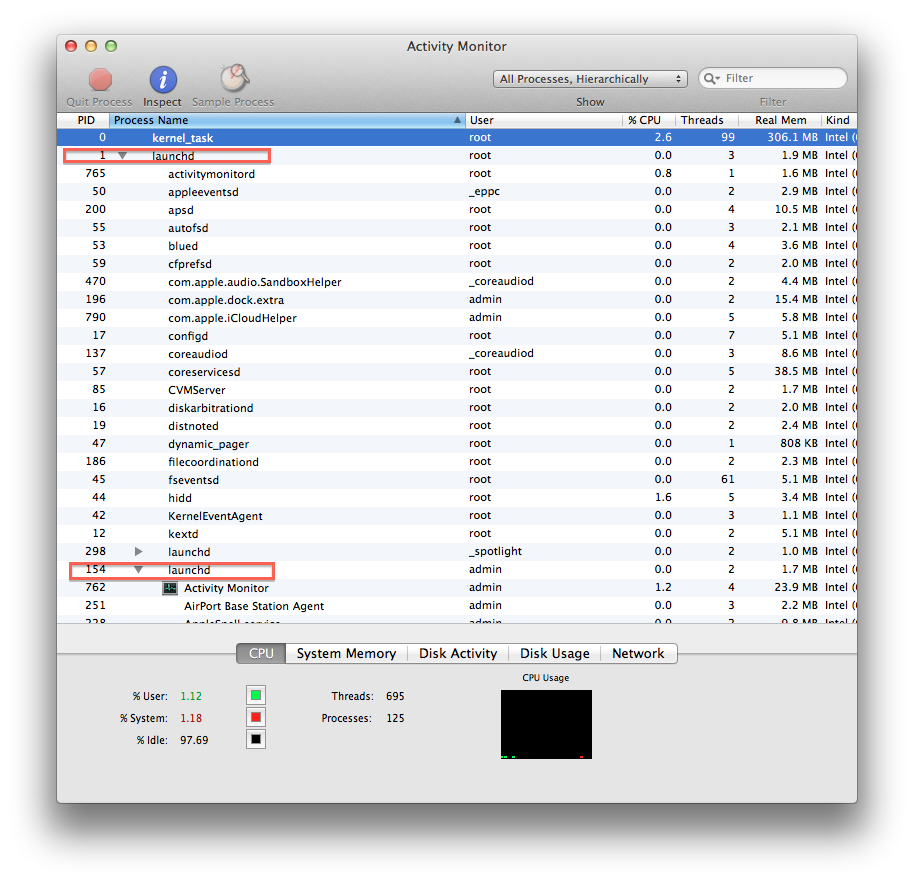The image size is (914, 882).
Task: Select the blued process row
Action: [457, 246]
